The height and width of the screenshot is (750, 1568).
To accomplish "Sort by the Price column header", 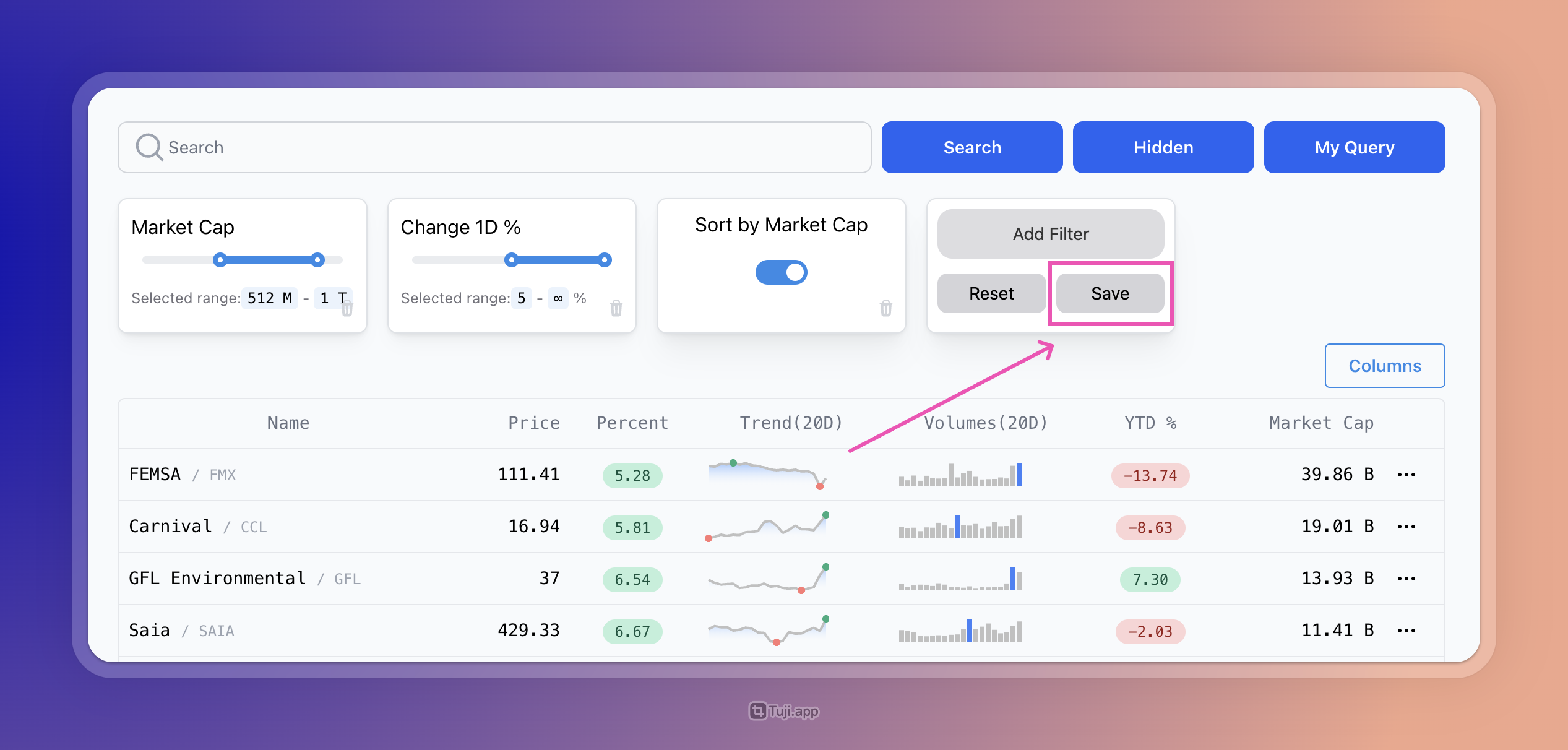I will tap(533, 423).
